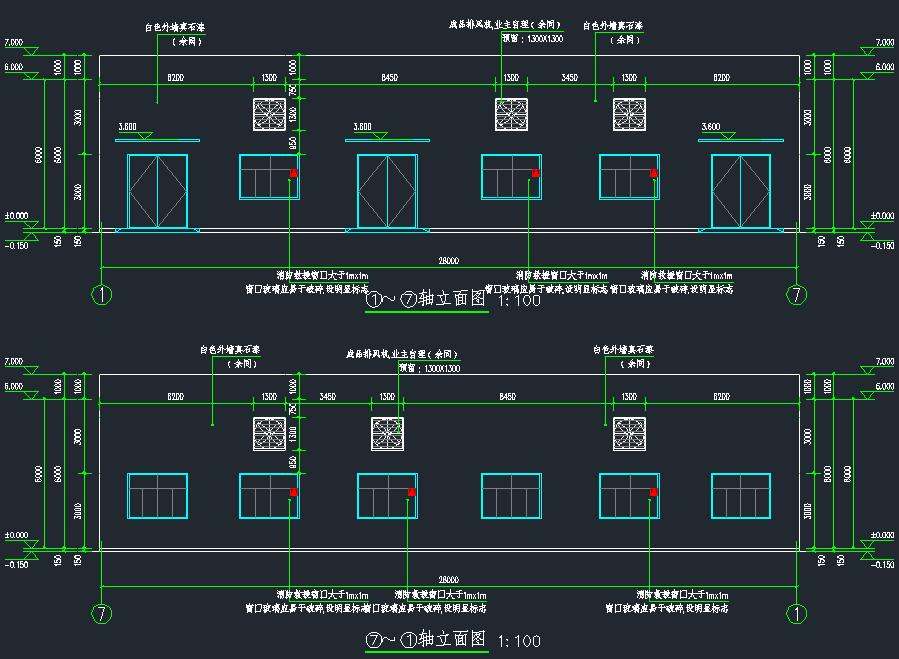899x659 pixels.
Task: Click the middle double door in ①~⑦ elevation
Action: (387, 192)
